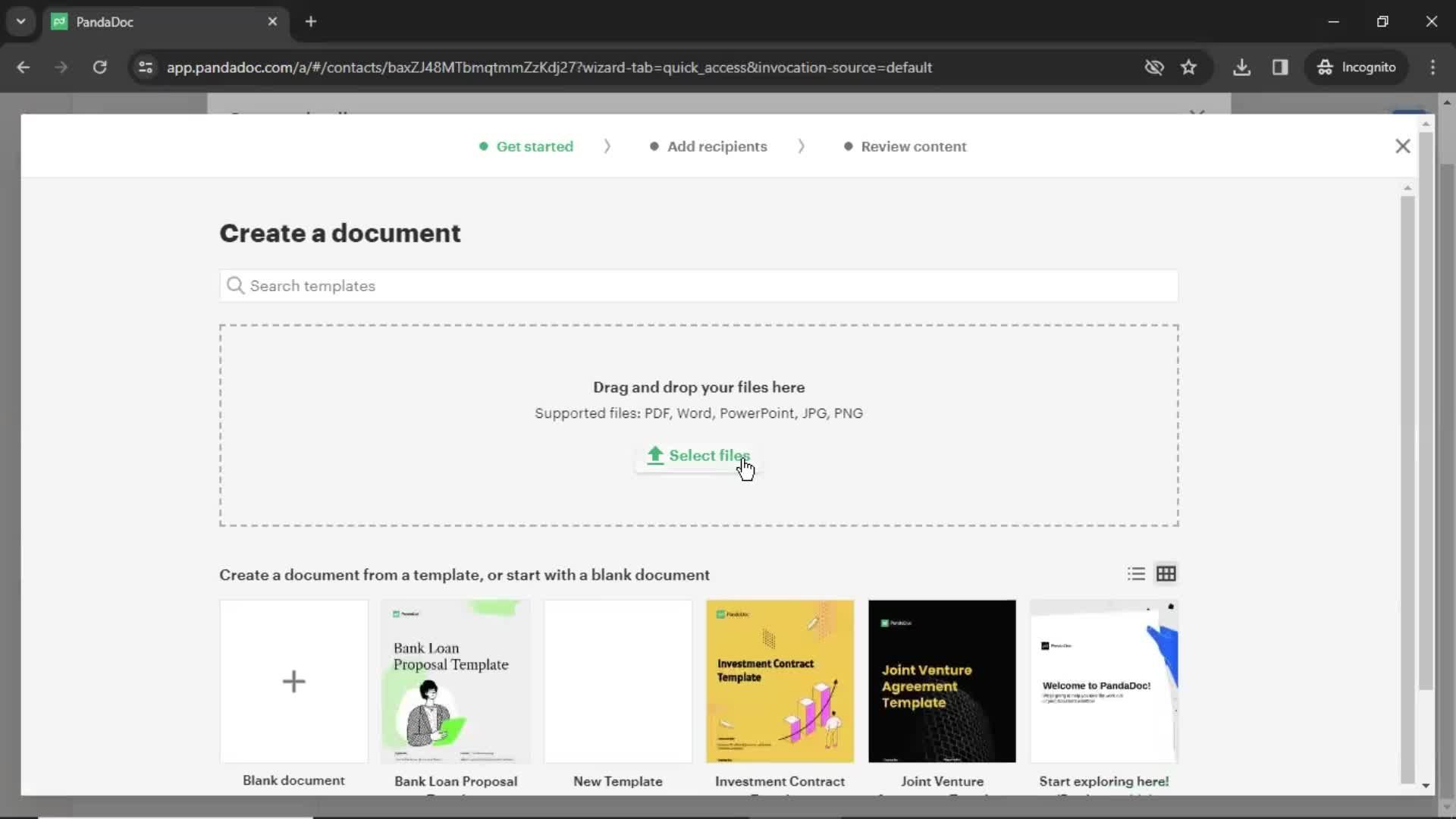Click the Add recipients step indicator

coord(716,146)
